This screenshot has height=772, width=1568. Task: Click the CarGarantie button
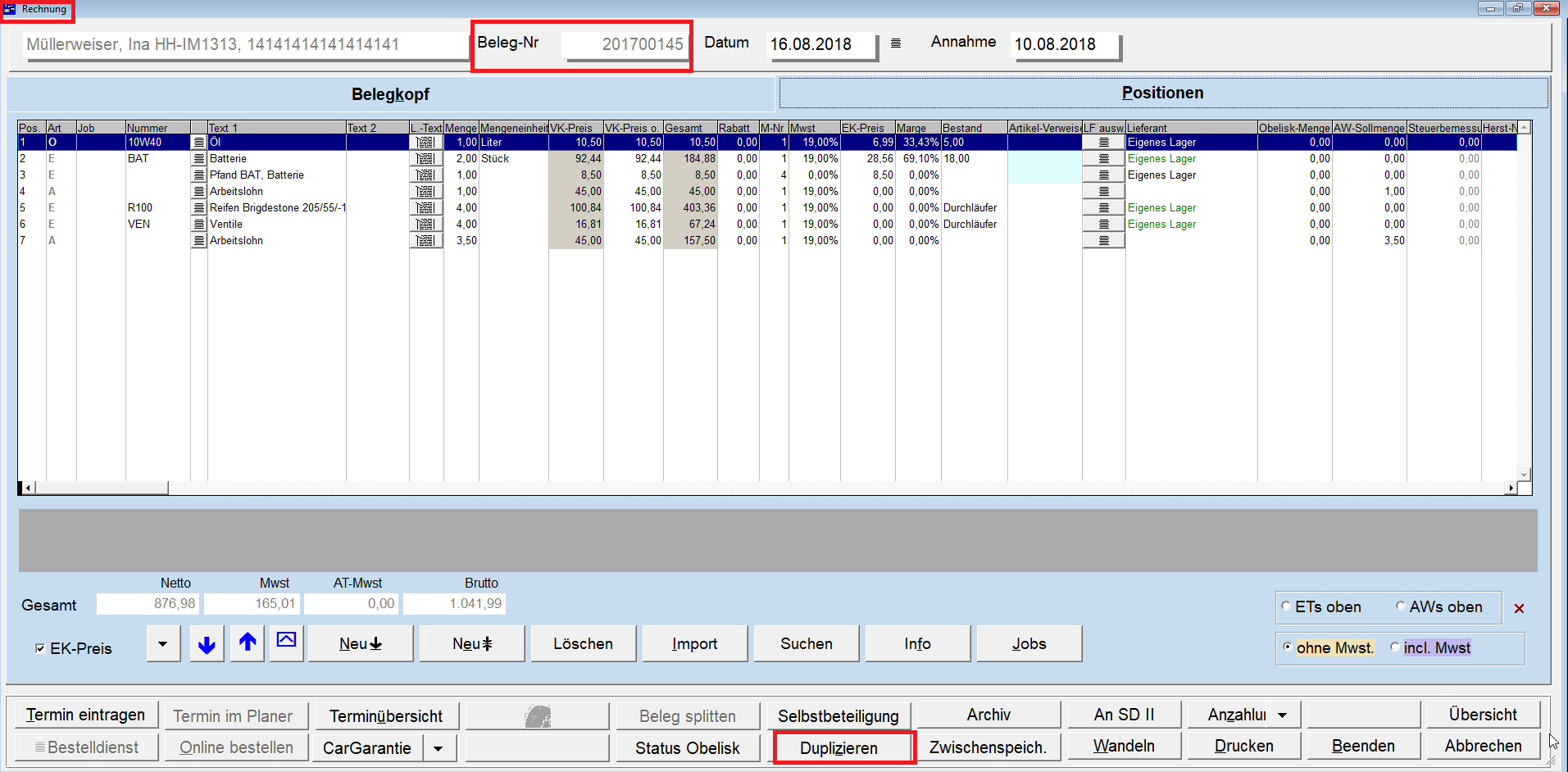coord(367,748)
